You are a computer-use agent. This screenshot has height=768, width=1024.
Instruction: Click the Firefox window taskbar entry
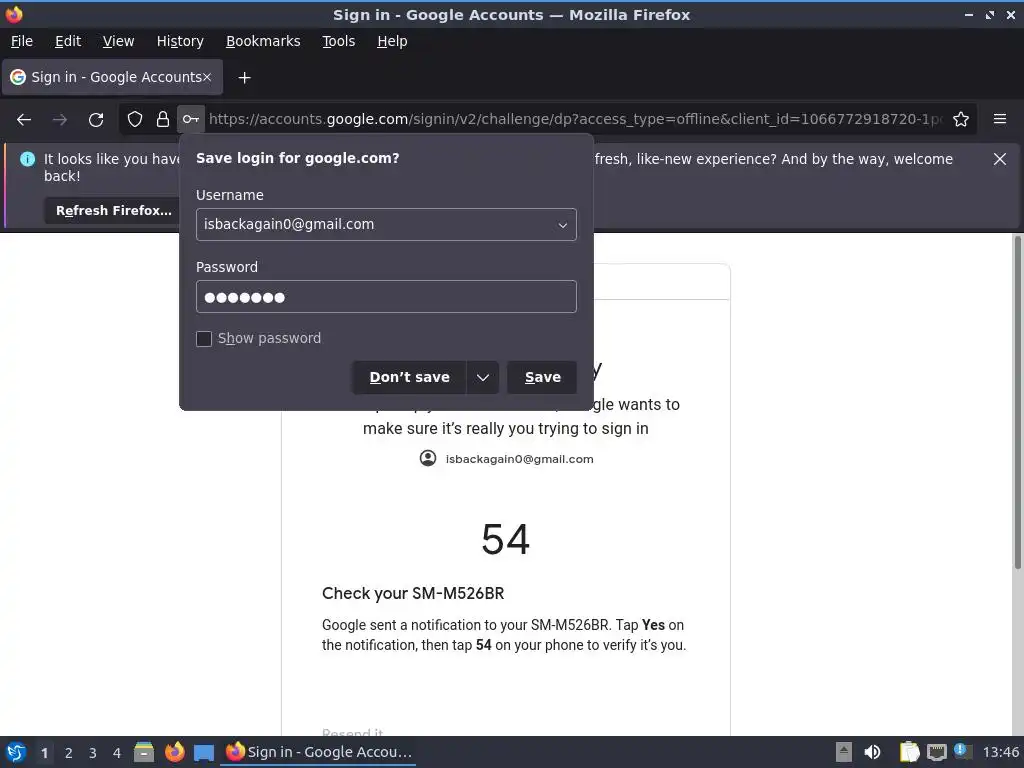(319, 752)
